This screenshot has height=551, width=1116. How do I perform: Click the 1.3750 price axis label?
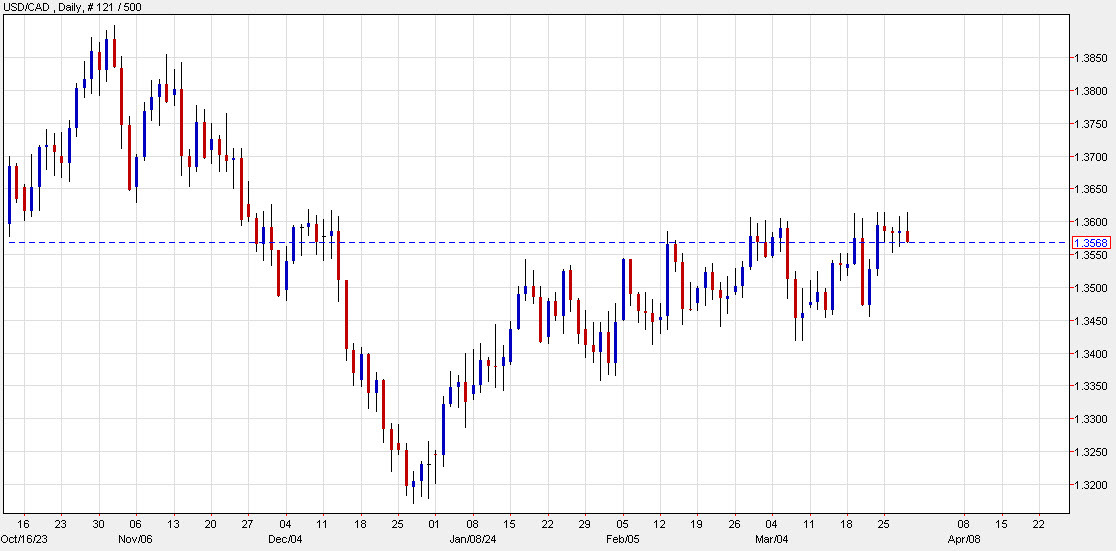1090,124
